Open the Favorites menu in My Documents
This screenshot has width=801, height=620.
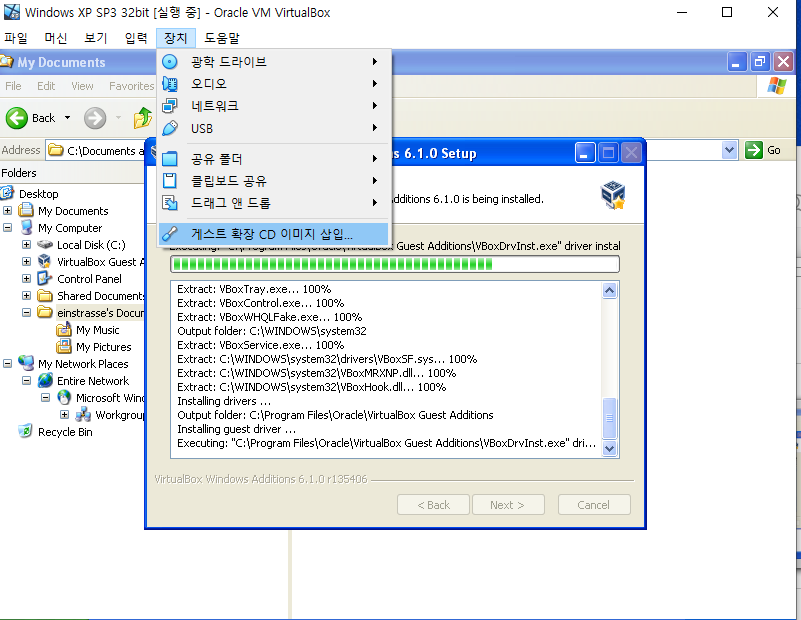pyautogui.click(x=131, y=86)
